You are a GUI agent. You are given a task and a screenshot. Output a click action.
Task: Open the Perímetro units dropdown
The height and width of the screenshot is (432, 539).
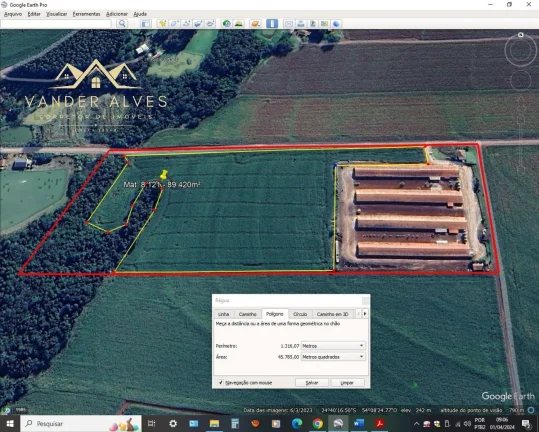click(333, 346)
